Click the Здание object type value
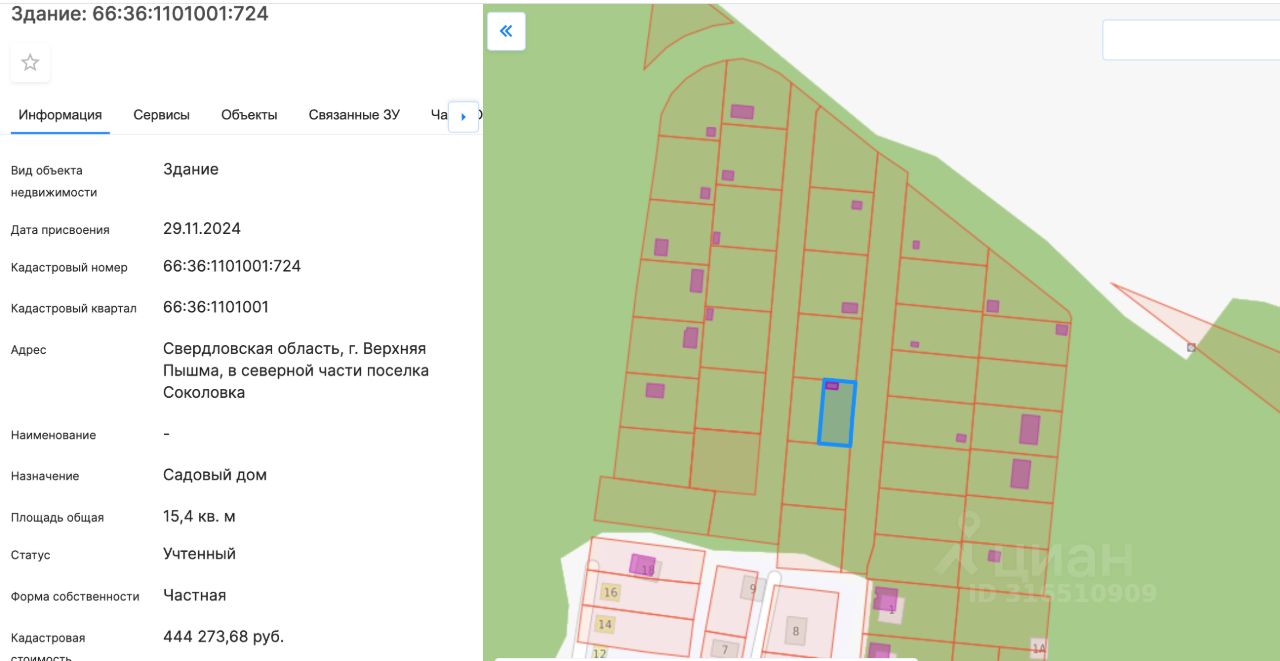The image size is (1280, 661). tap(191, 169)
